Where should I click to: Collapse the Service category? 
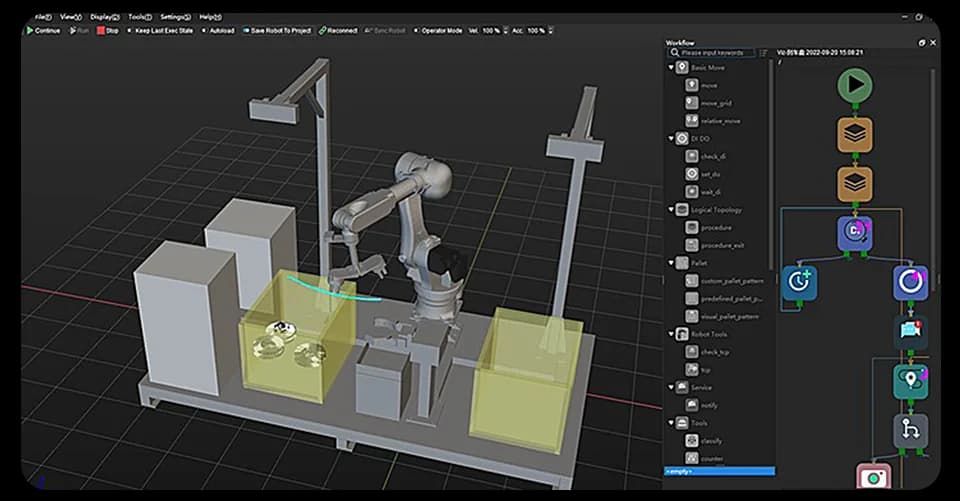tap(671, 387)
